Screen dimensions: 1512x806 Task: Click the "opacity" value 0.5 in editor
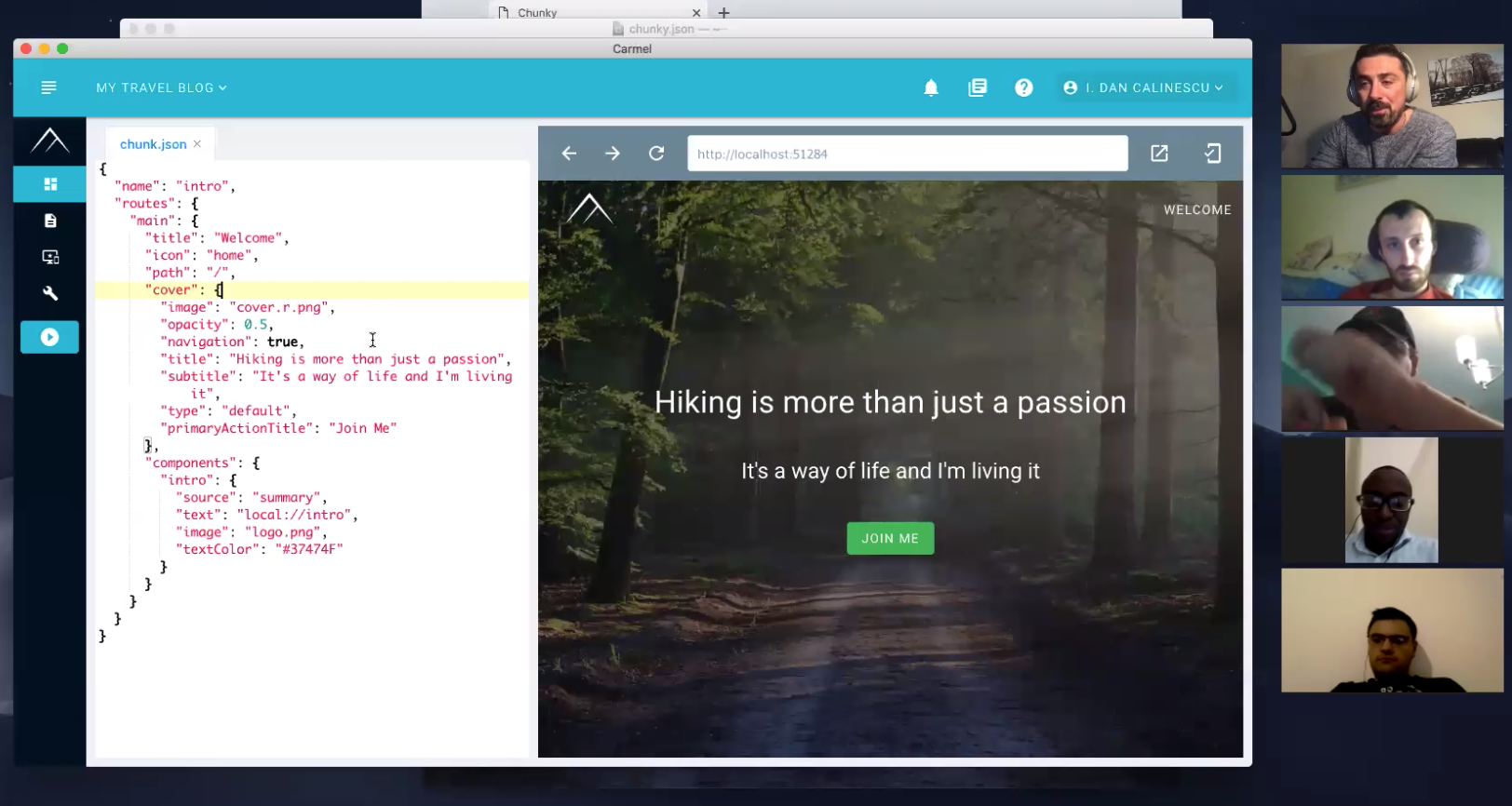click(x=255, y=325)
